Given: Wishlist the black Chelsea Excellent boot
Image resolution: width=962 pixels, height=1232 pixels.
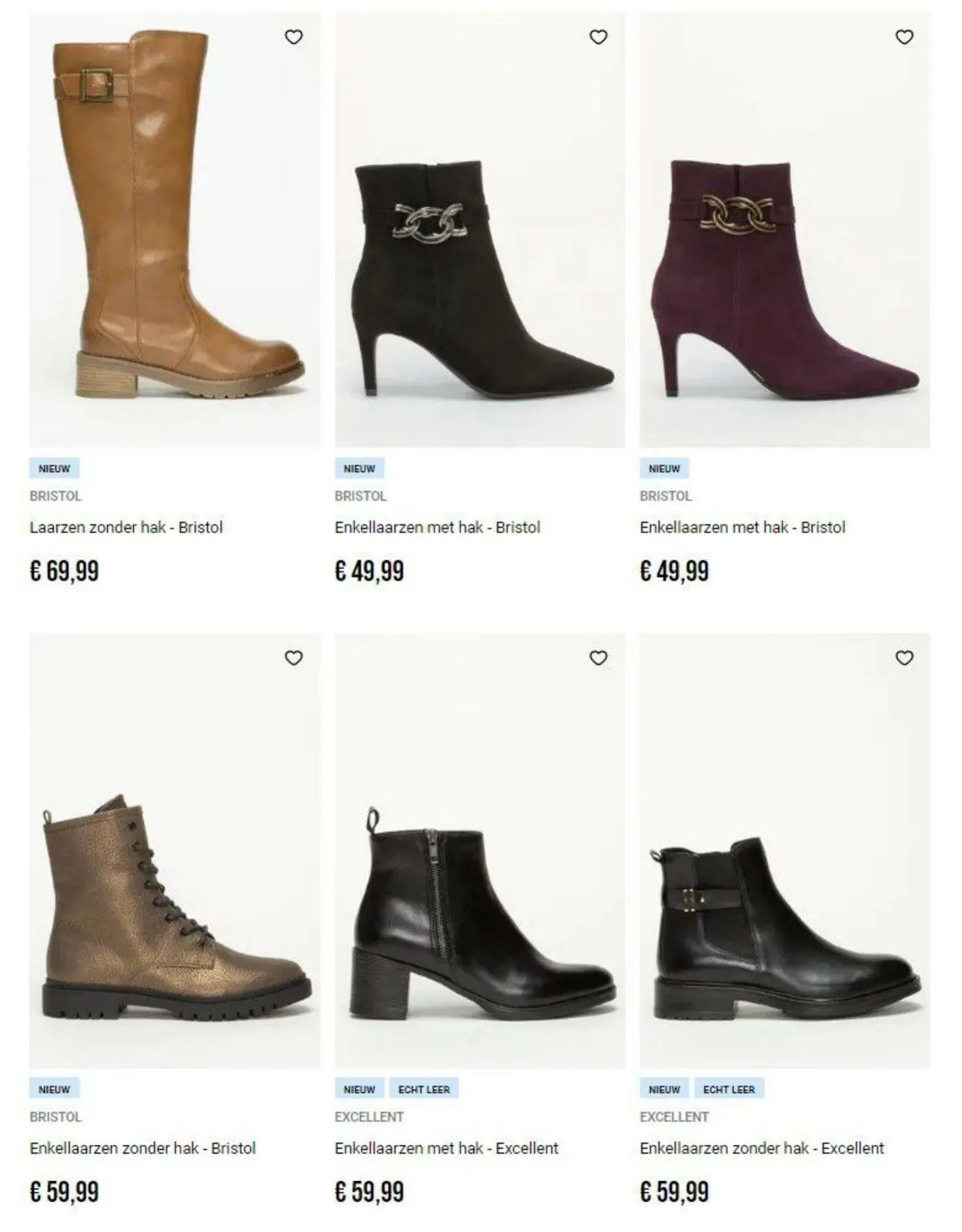Looking at the screenshot, I should pyautogui.click(x=904, y=658).
